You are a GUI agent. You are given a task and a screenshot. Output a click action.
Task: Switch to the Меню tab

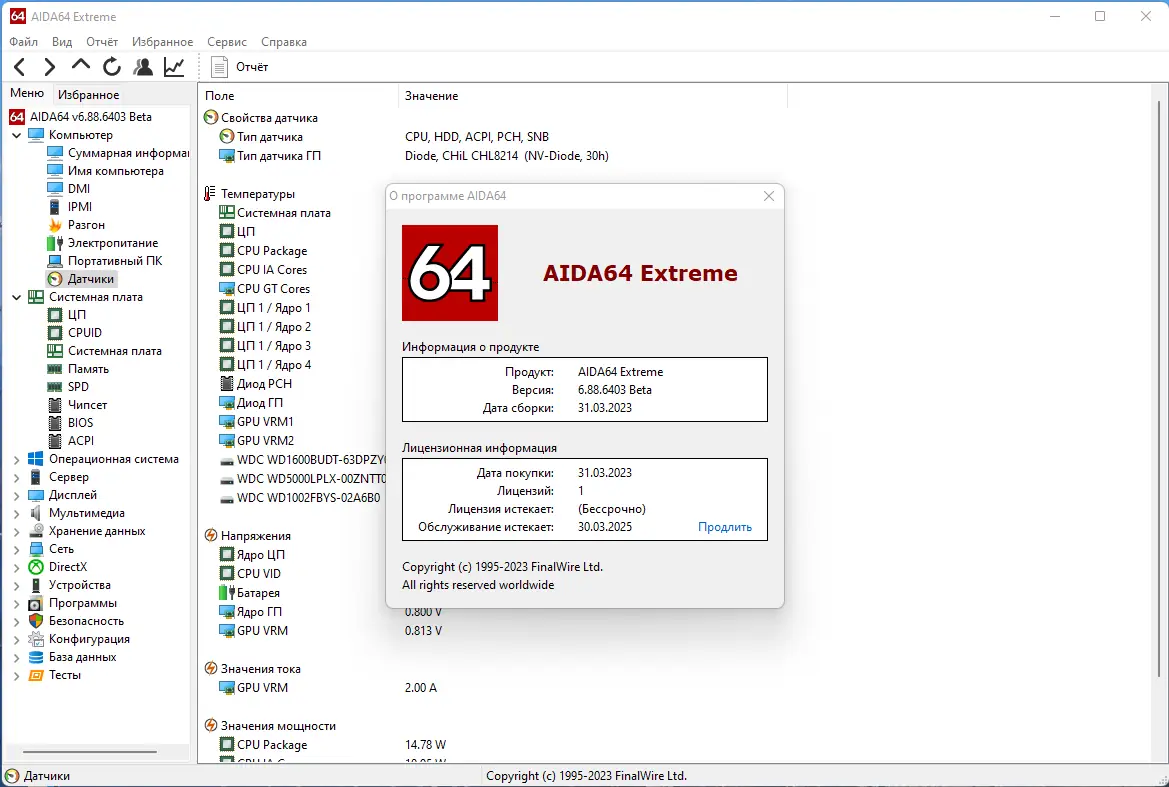click(x=27, y=93)
